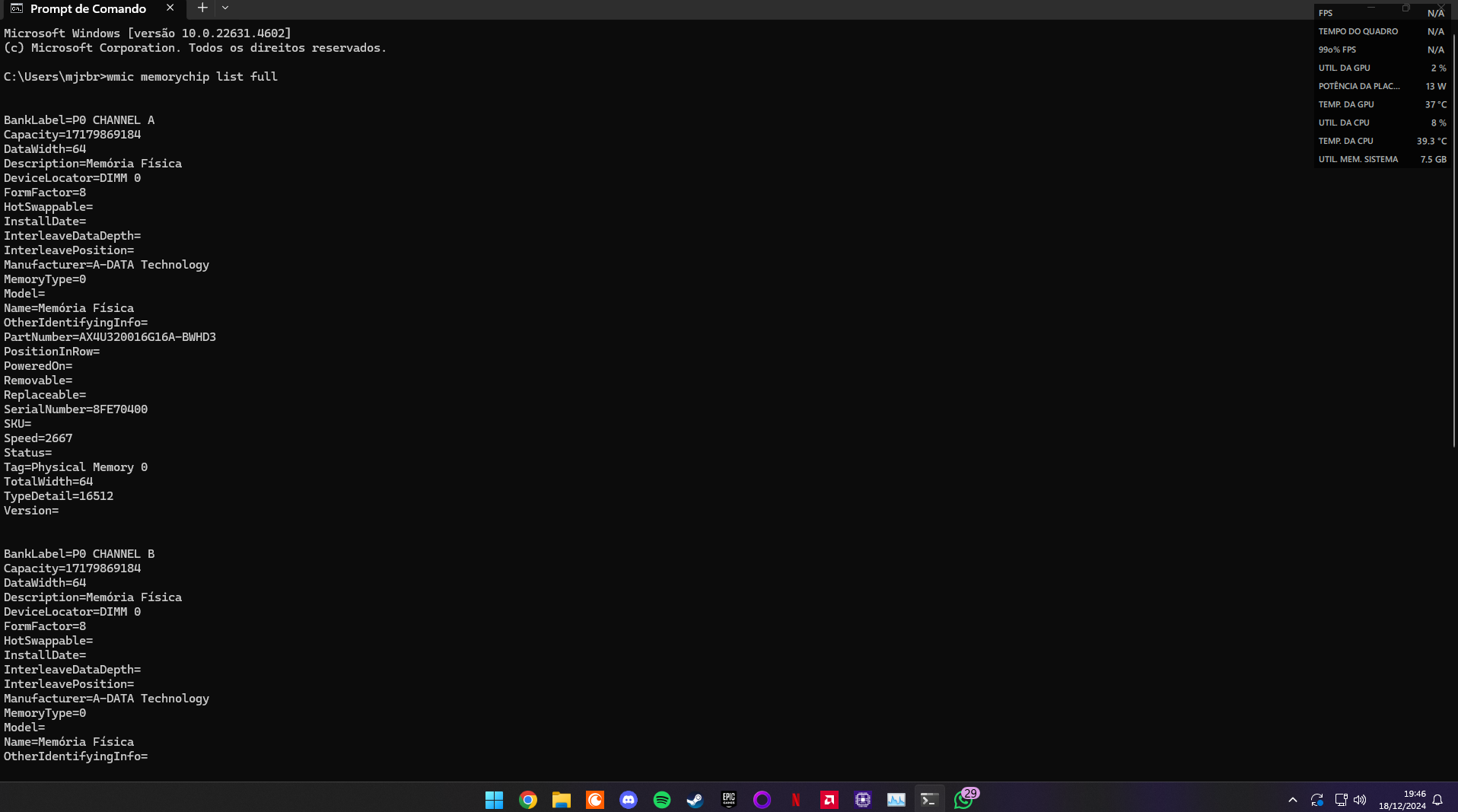Click Capacity line under CHANNEL B

[x=72, y=568]
